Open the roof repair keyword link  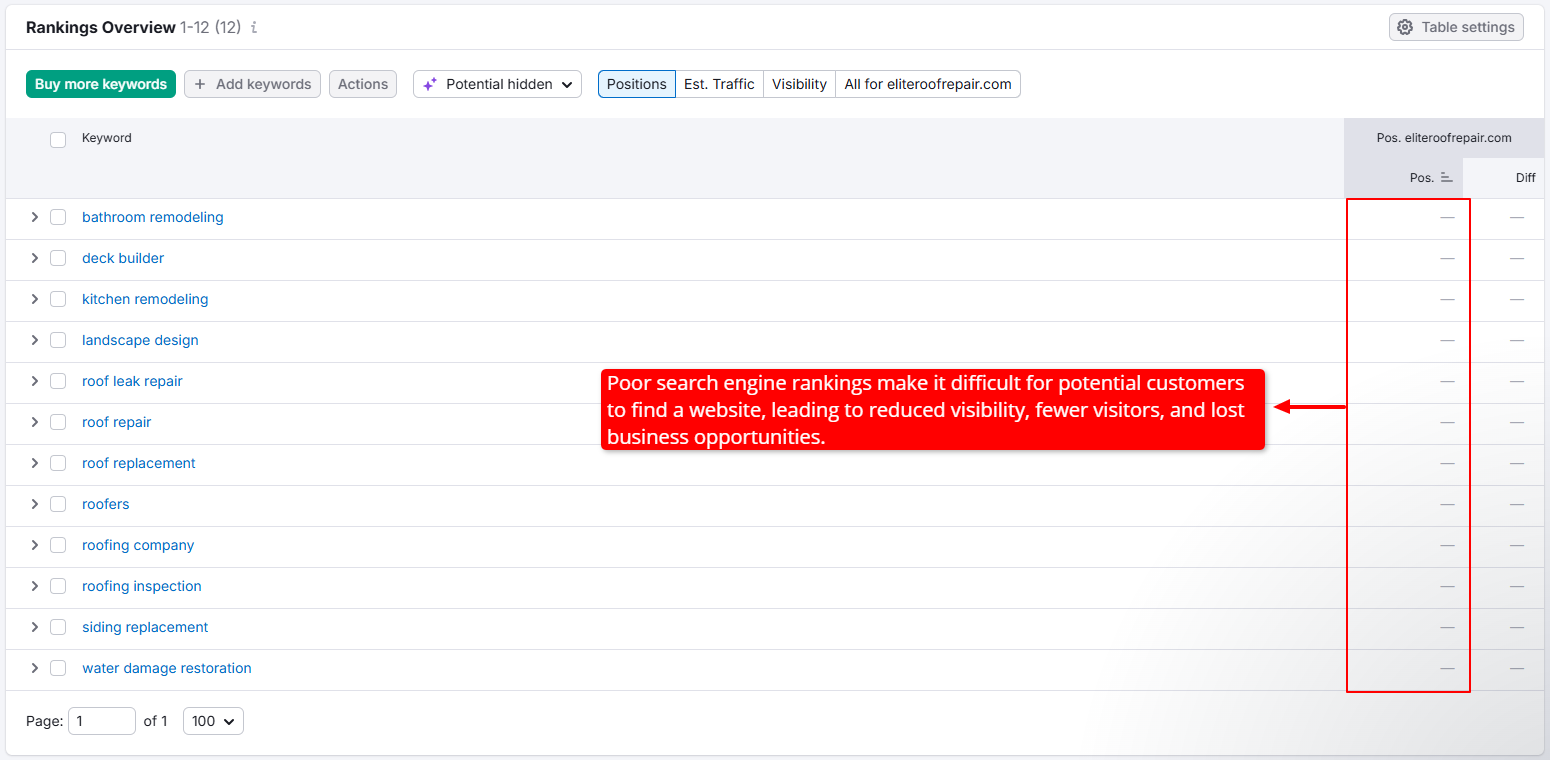(117, 422)
